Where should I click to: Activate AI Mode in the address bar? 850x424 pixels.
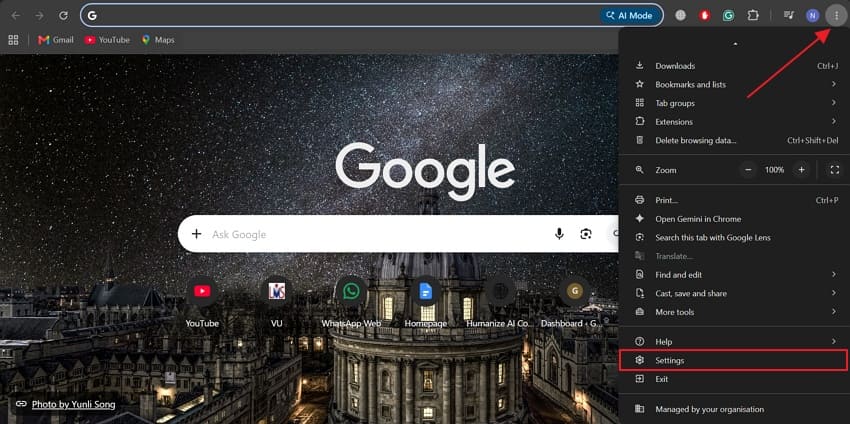tap(630, 16)
